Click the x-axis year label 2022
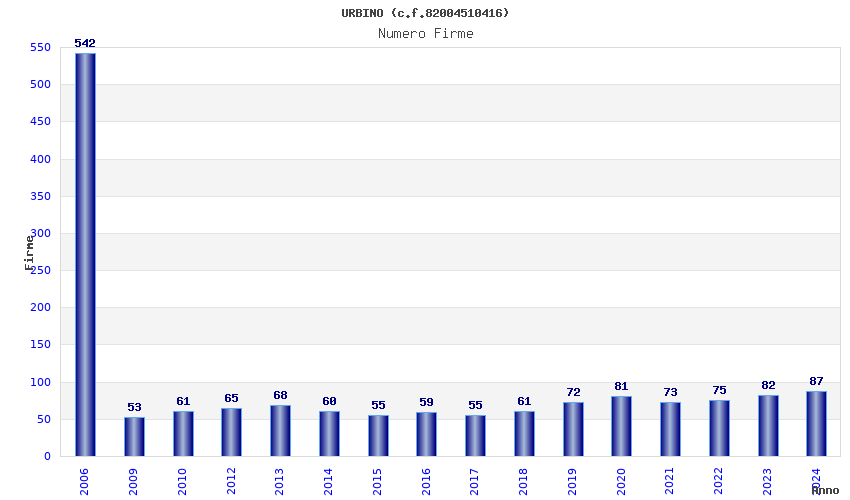 [718, 482]
